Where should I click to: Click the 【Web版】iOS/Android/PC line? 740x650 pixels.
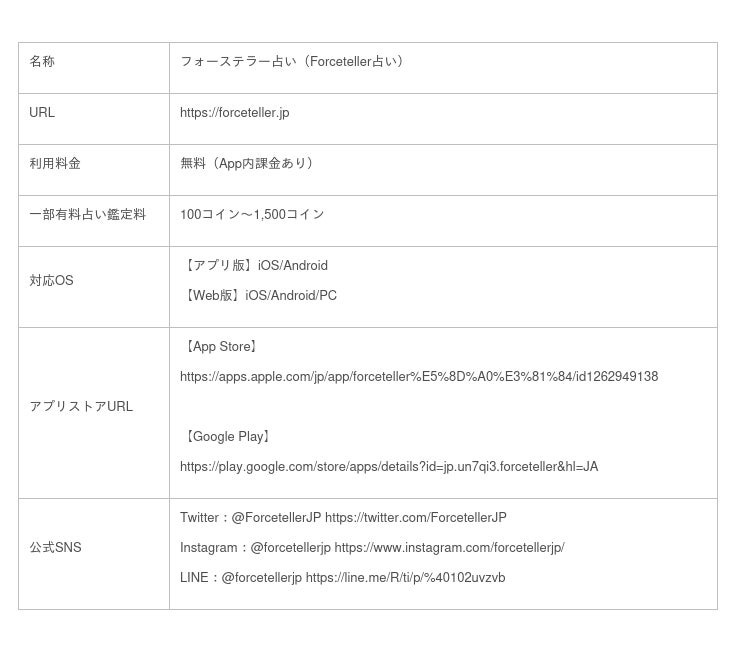click(259, 296)
